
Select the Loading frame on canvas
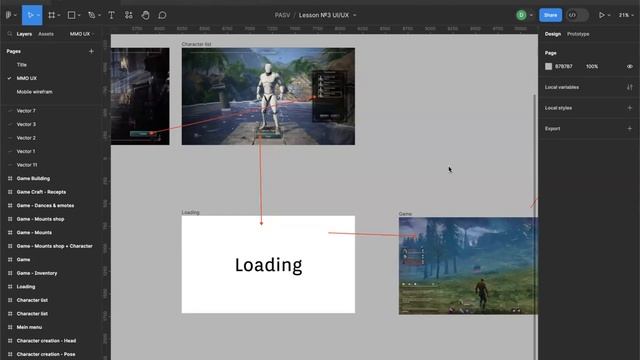tap(268, 264)
